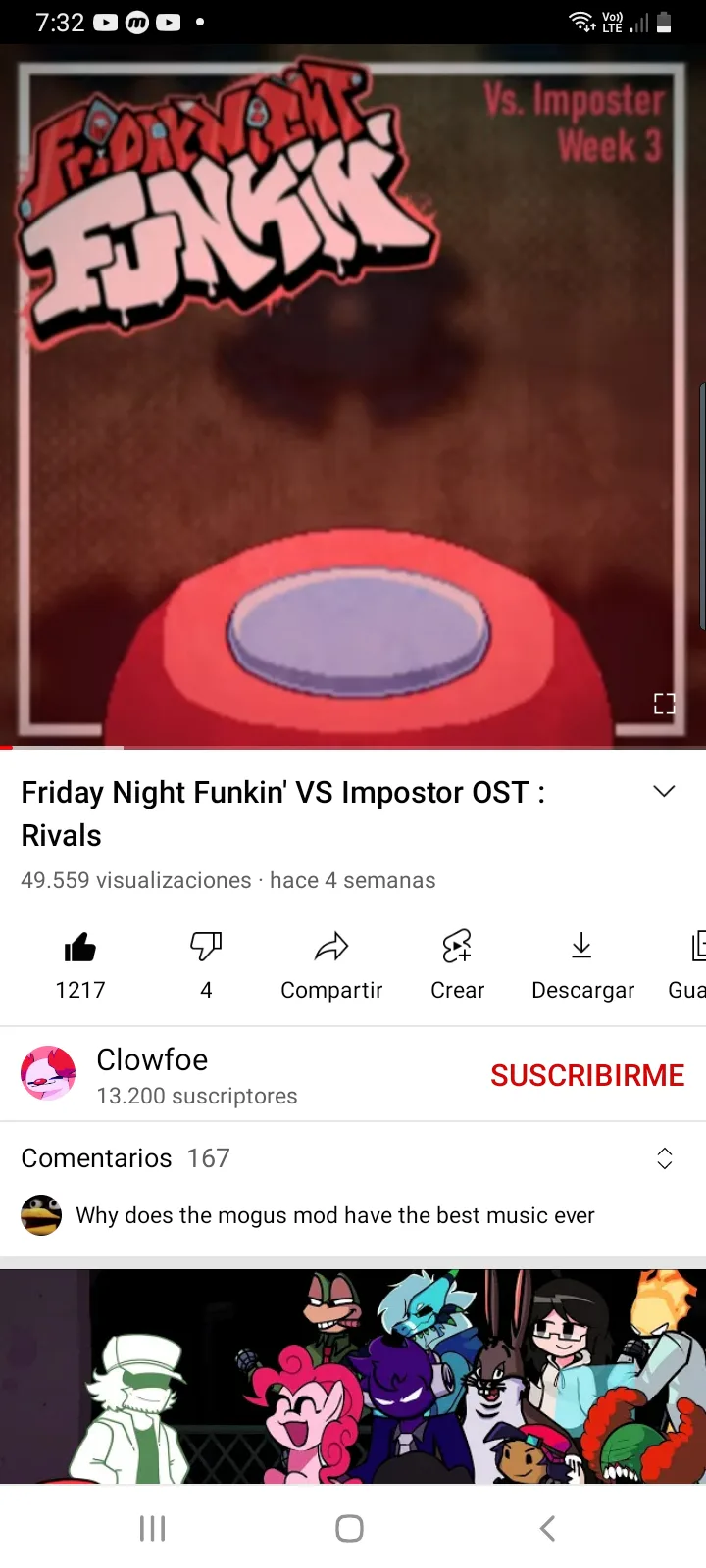Tap the Descargar download icon
Viewport: 706px width, 1568px height.
(581, 946)
